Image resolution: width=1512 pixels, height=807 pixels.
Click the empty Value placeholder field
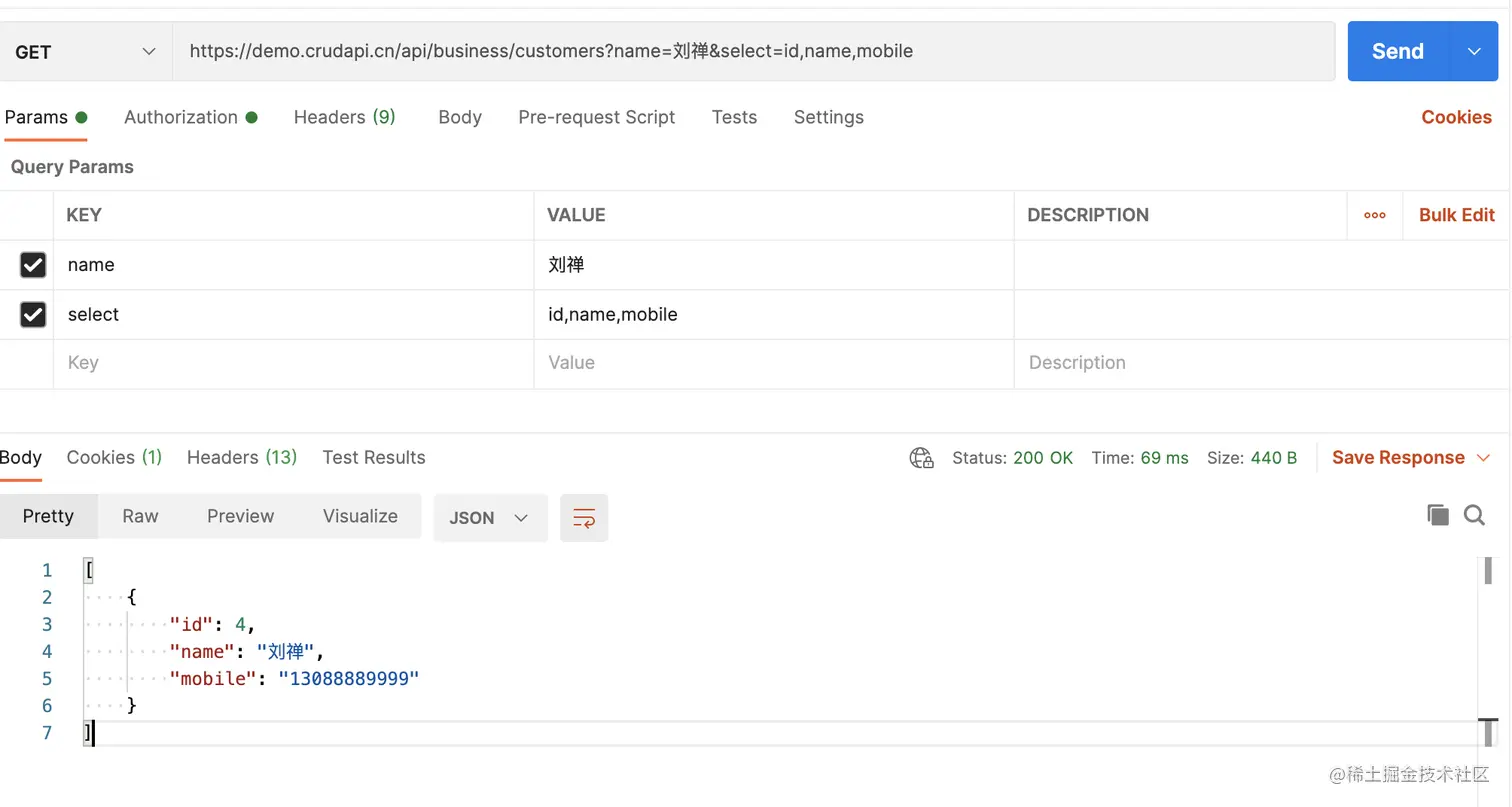tap(774, 364)
